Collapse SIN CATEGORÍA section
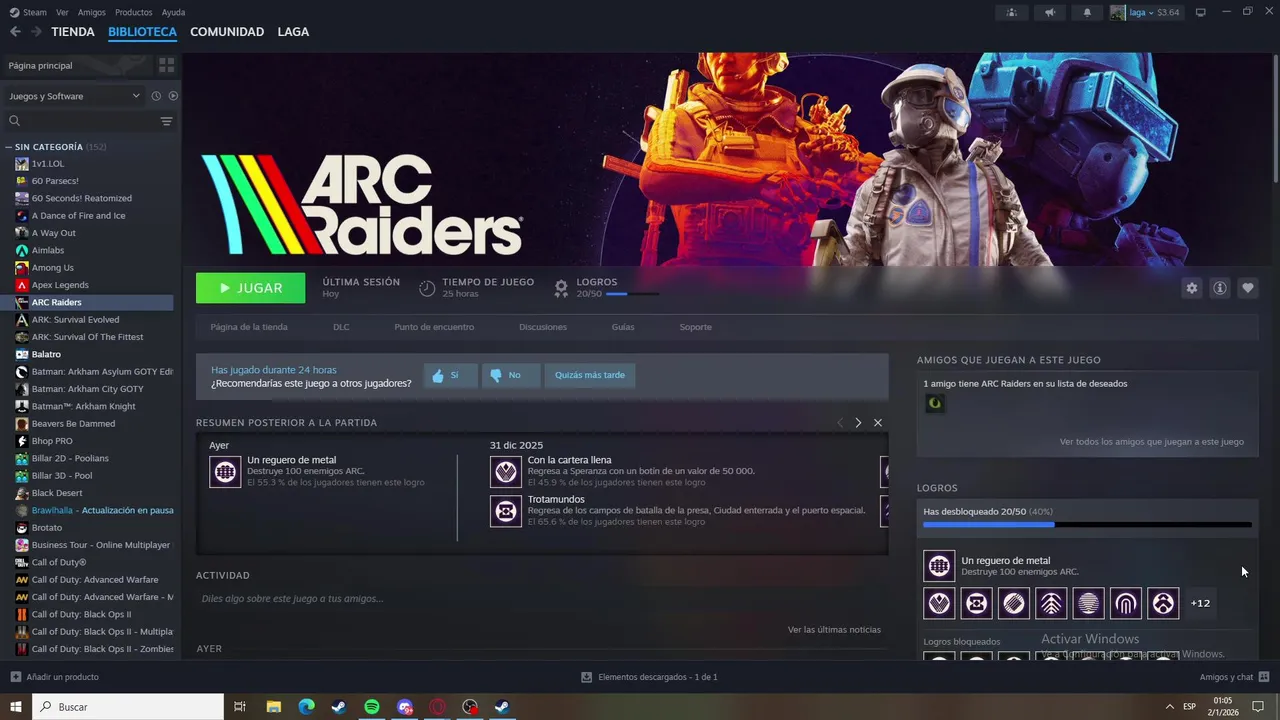The width and height of the screenshot is (1280, 720). (56, 147)
